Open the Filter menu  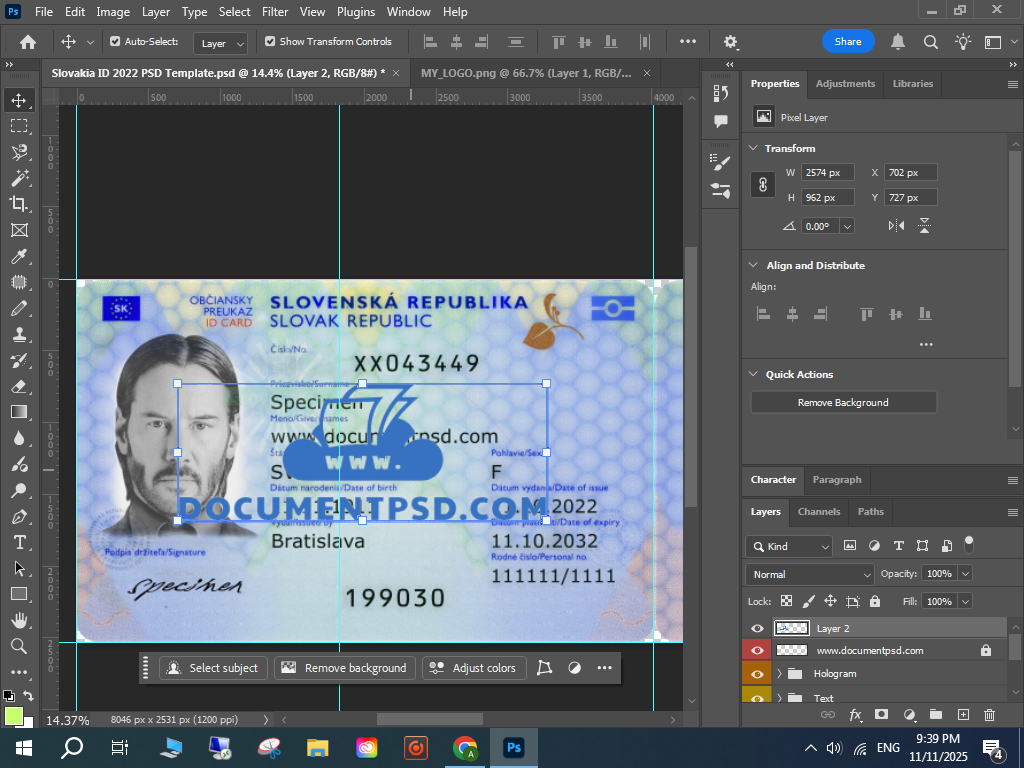[x=274, y=12]
